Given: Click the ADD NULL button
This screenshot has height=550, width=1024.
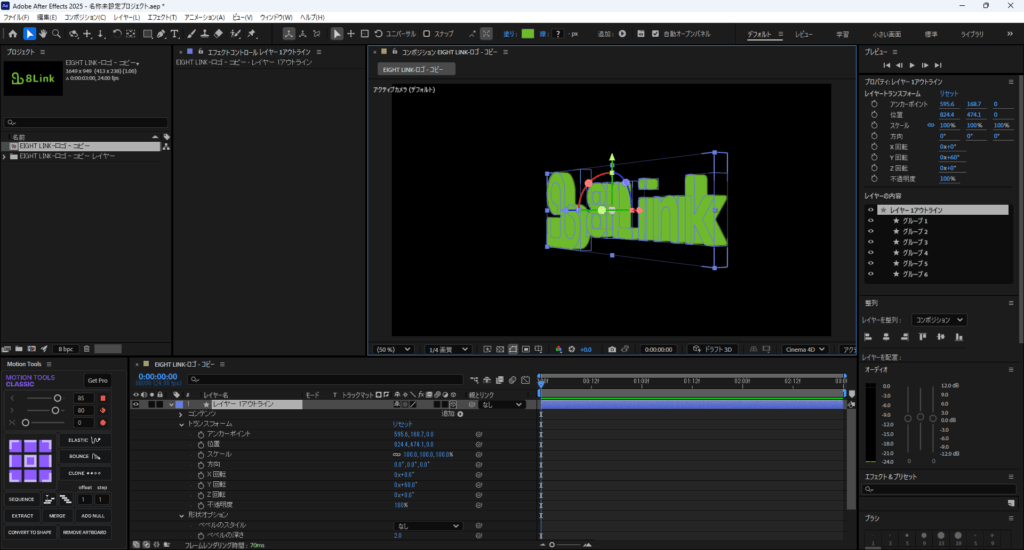Looking at the screenshot, I should (93, 516).
